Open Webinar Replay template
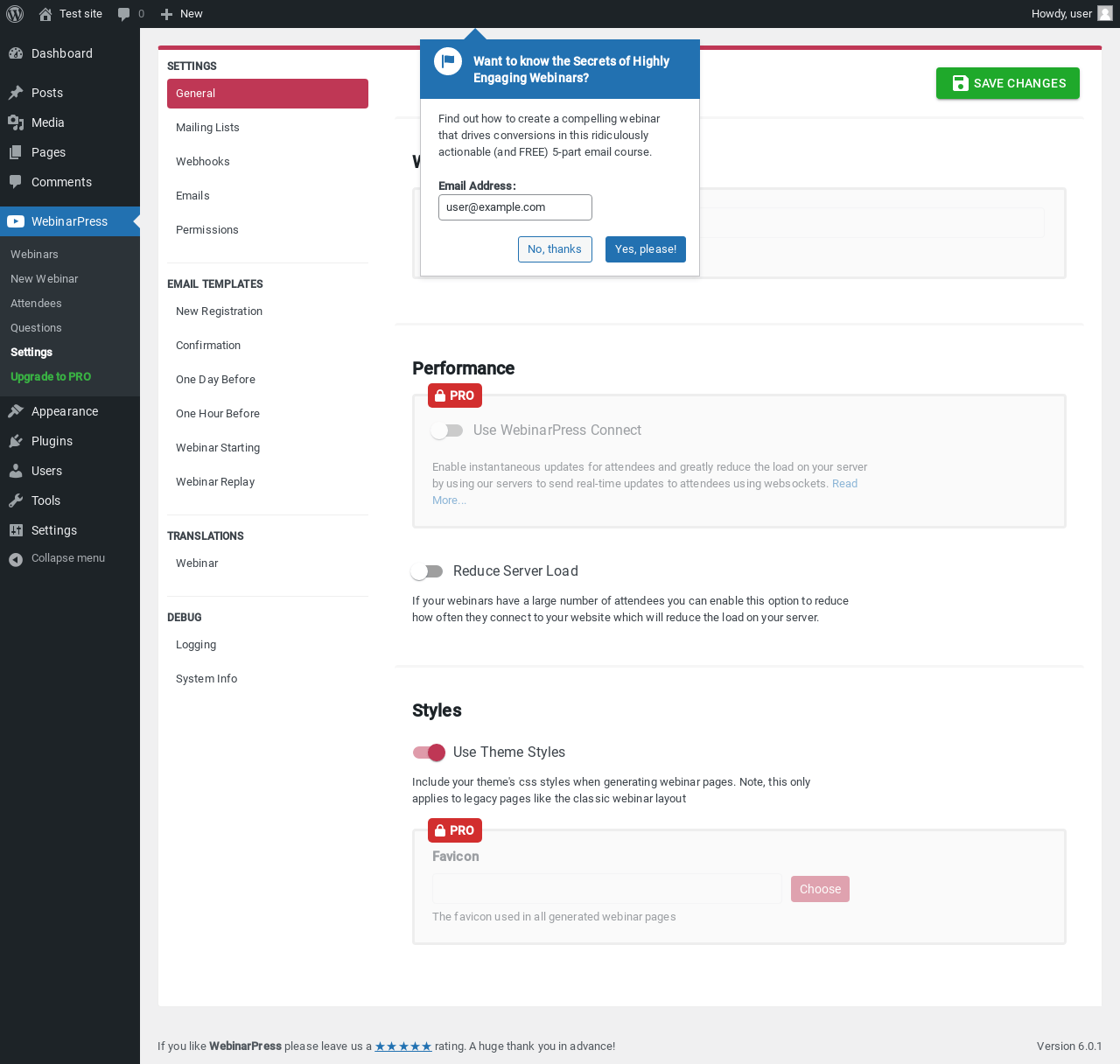Image resolution: width=1120 pixels, height=1064 pixels. tap(268, 482)
